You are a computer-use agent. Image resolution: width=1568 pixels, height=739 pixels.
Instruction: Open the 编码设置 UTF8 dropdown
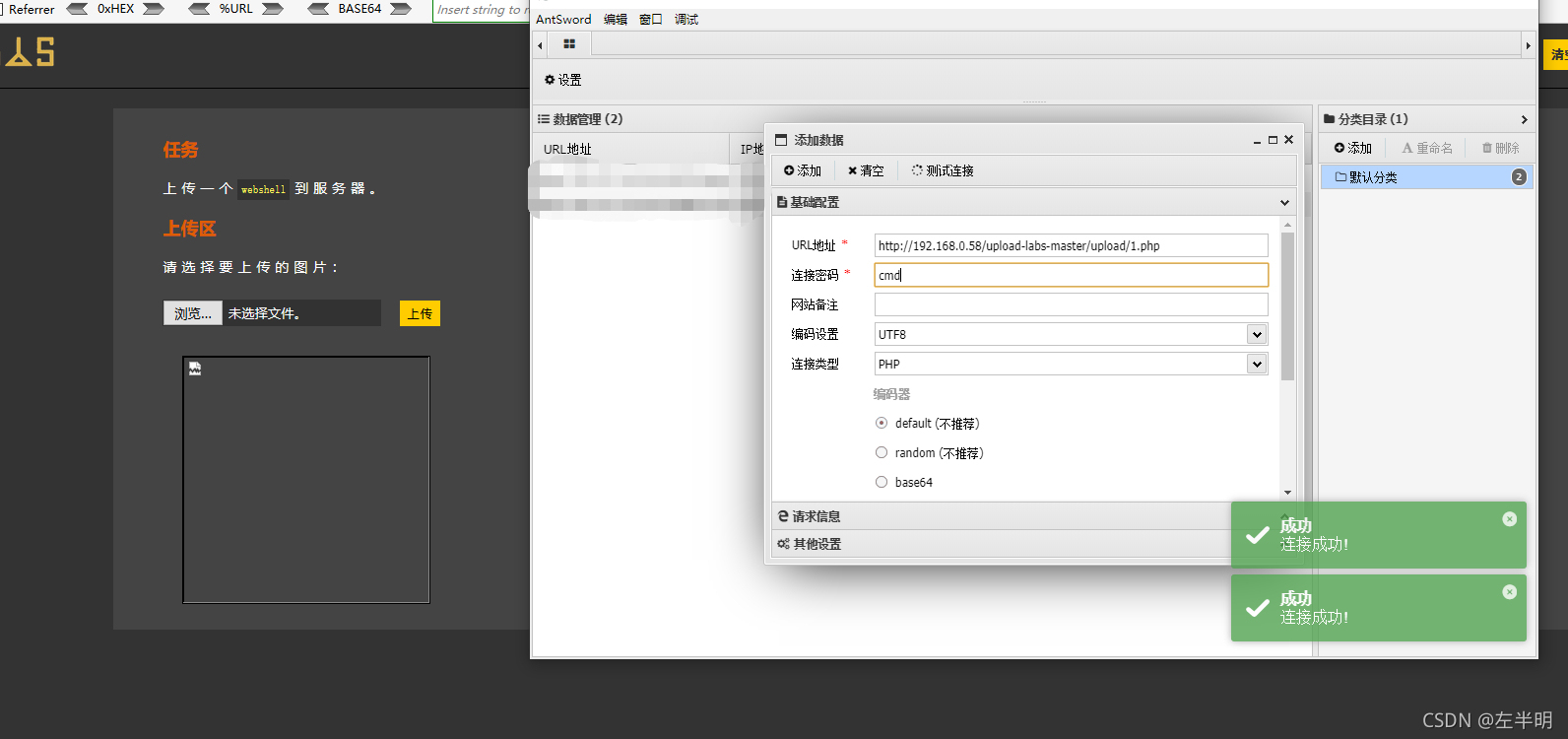click(x=1257, y=335)
